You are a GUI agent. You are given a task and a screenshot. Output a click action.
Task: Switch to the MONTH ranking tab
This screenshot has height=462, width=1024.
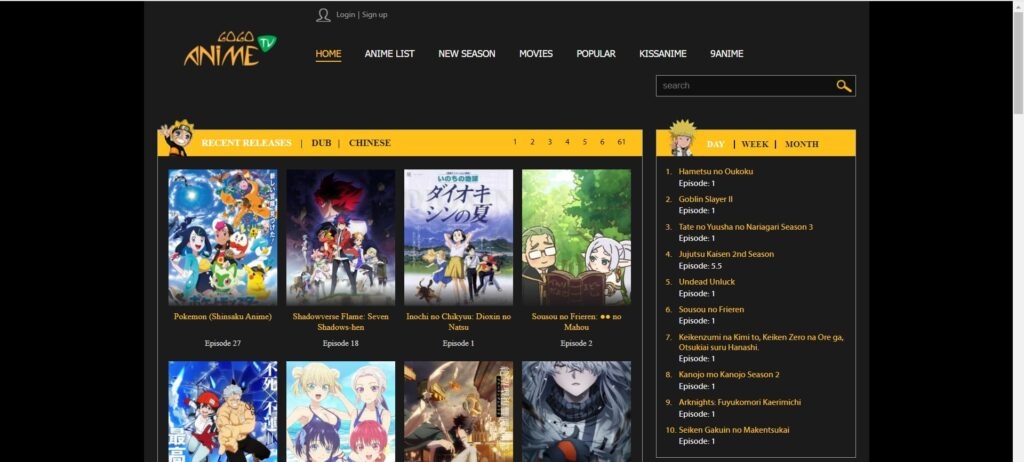click(801, 144)
